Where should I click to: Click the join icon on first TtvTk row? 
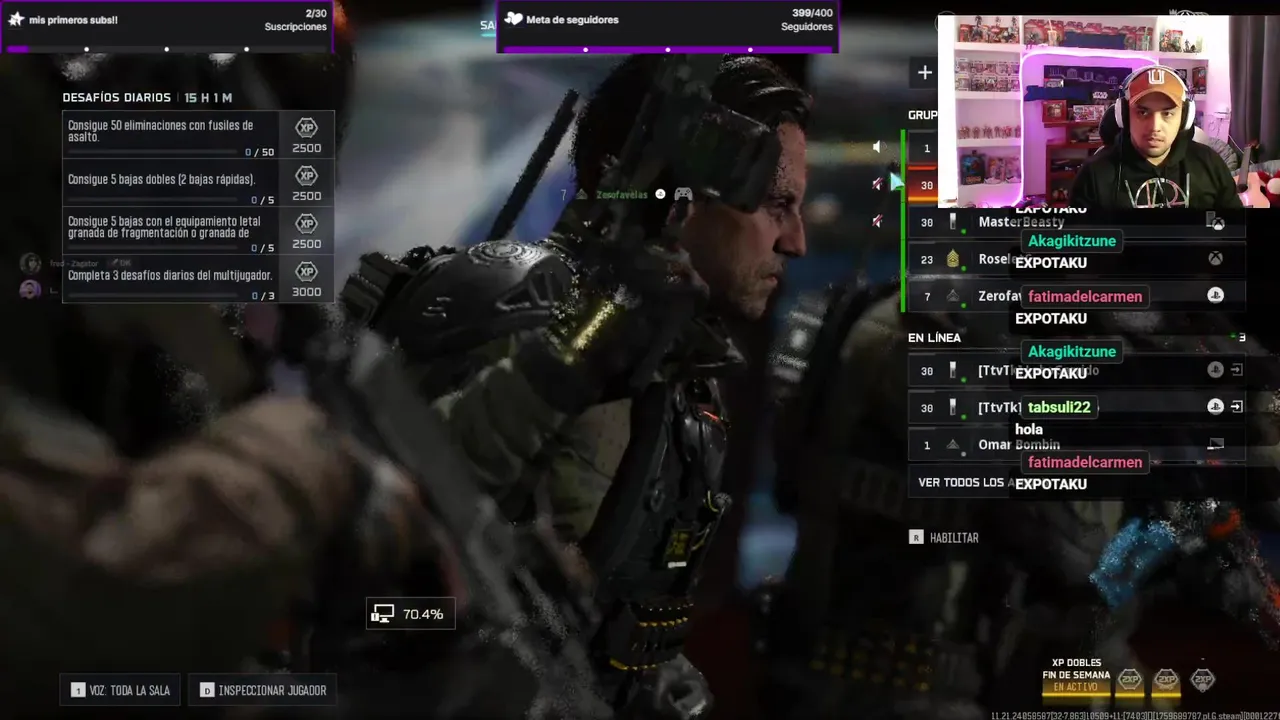tap(1237, 370)
